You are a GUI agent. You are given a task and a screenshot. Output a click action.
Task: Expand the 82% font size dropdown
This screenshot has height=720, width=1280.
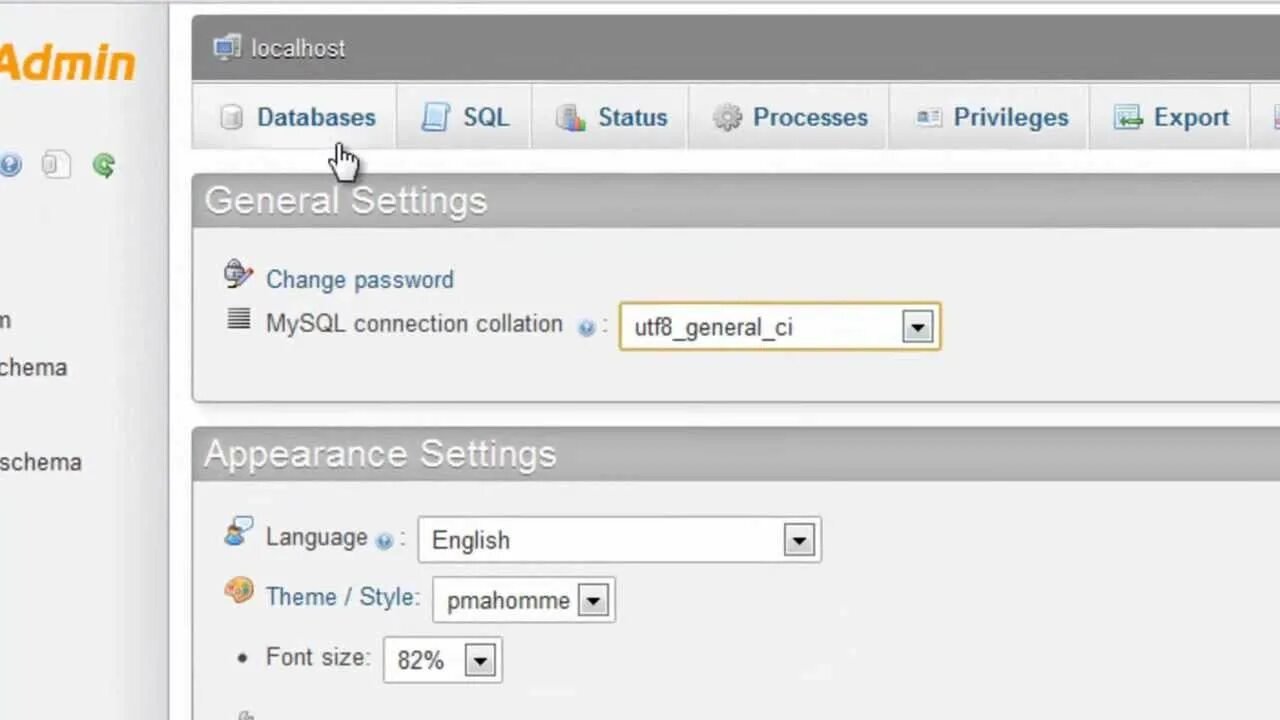(x=480, y=660)
